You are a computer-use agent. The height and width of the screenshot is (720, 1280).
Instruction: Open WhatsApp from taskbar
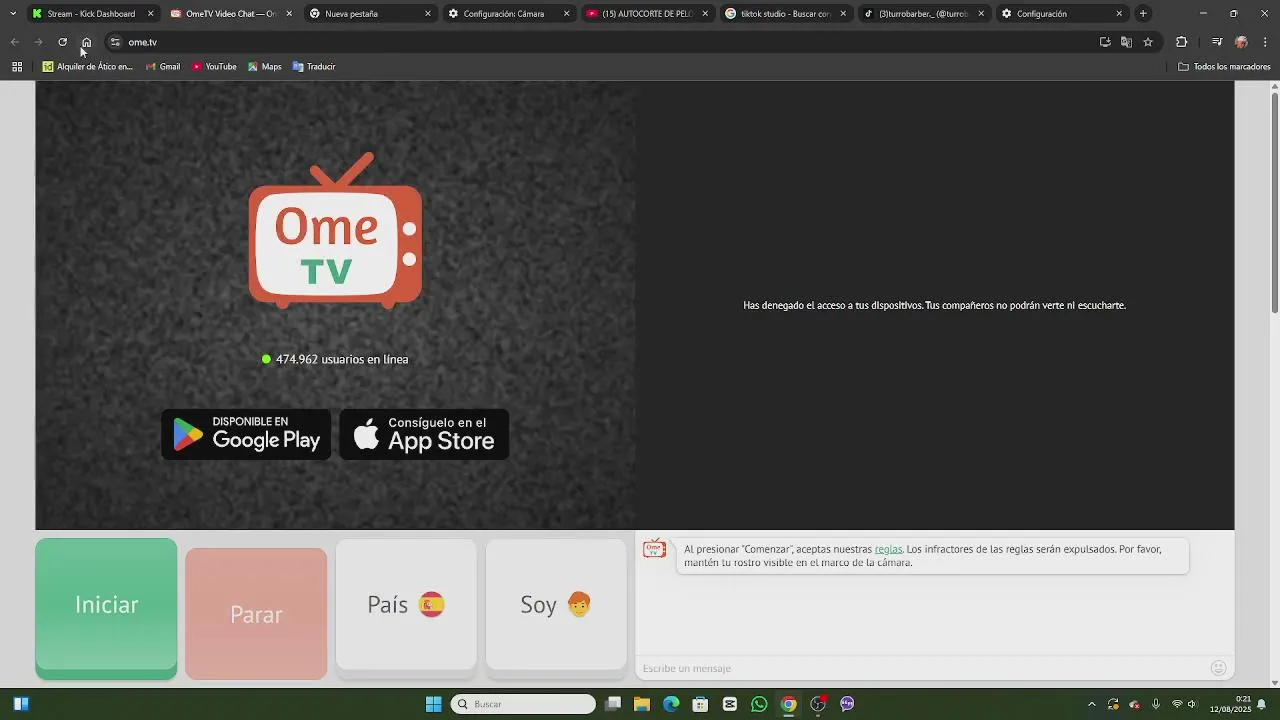[x=759, y=704]
